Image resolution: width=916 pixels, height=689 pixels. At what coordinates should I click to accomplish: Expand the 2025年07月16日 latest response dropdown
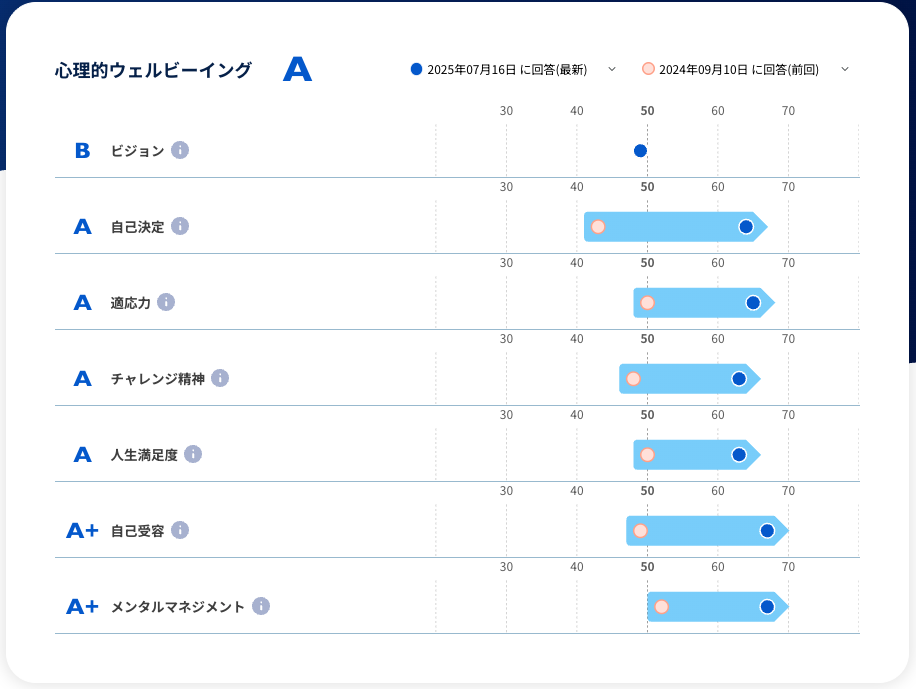612,69
